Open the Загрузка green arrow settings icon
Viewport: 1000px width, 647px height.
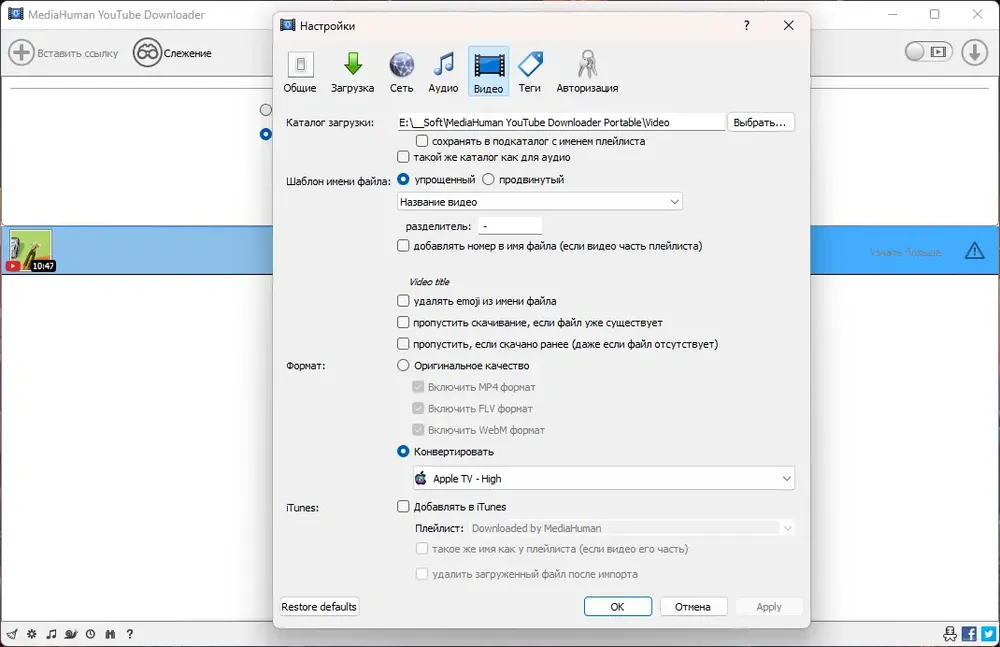click(353, 64)
